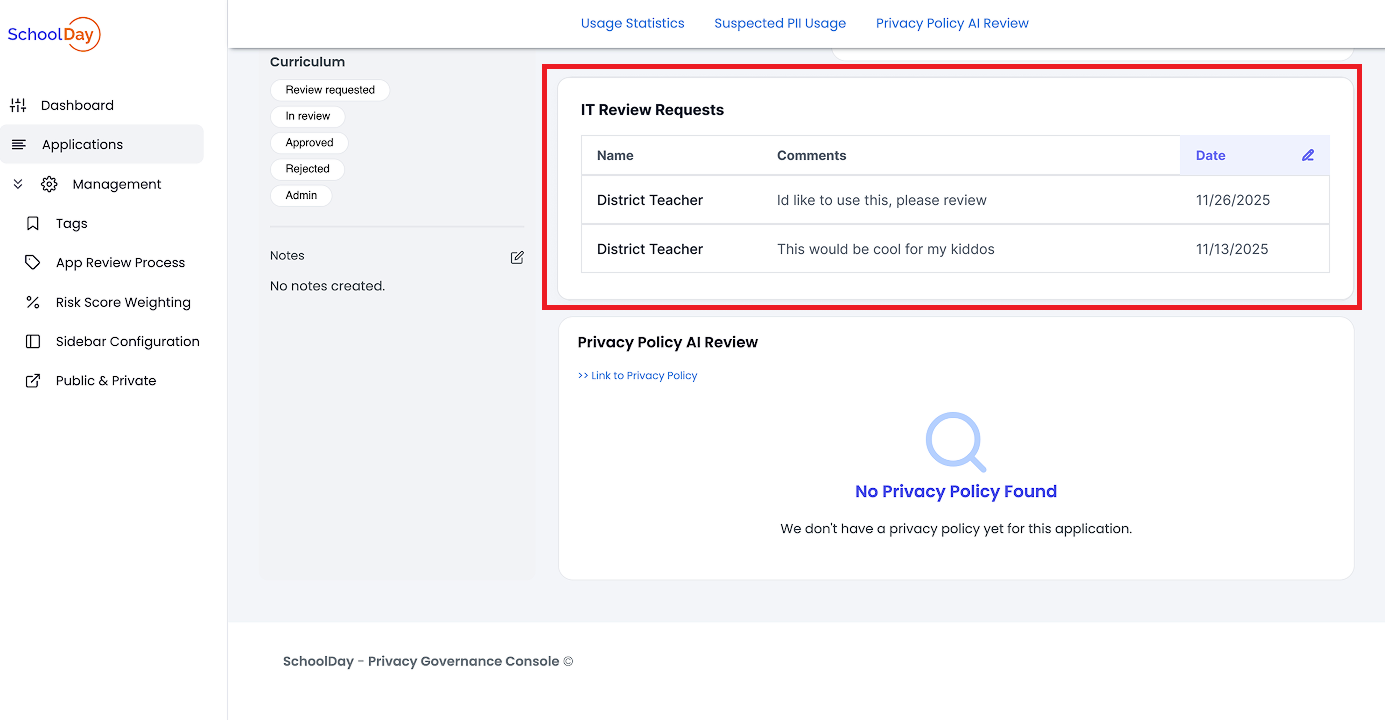The image size is (1385, 720).
Task: Select District Teacher in the 11/26/2025 row
Action: click(650, 200)
